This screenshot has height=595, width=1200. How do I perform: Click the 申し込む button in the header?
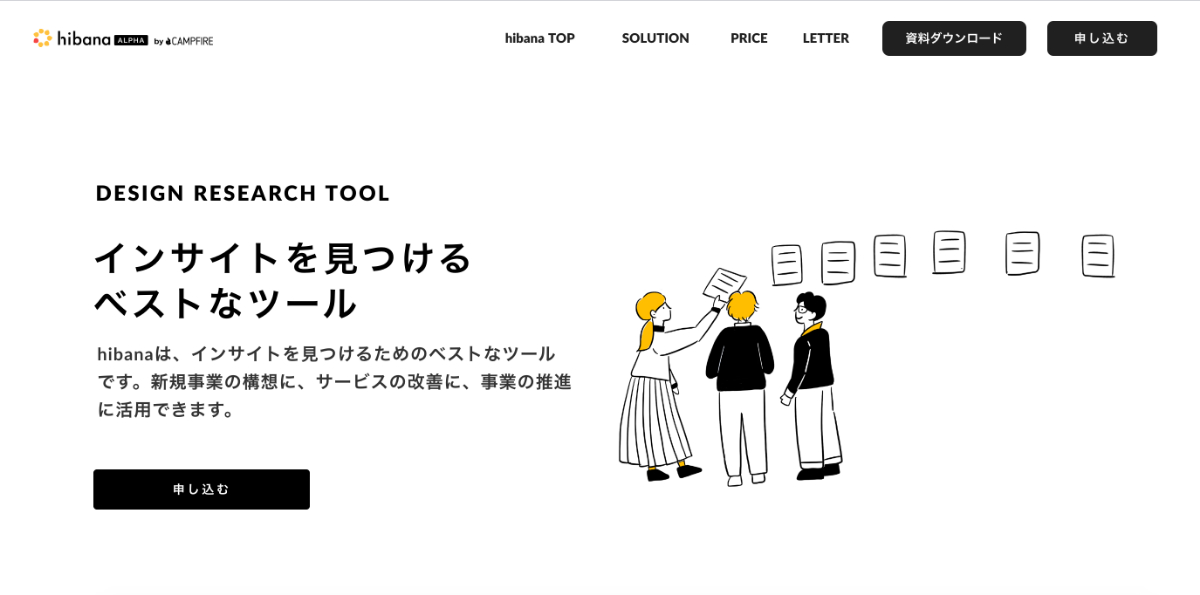(1101, 38)
